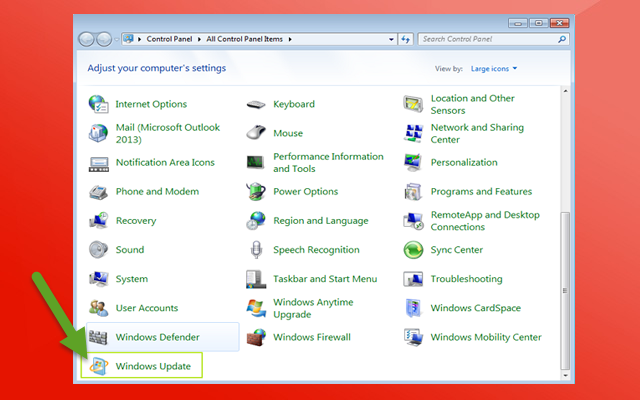Image resolution: width=640 pixels, height=400 pixels.
Task: Click the Recovery icon
Action: 98,220
